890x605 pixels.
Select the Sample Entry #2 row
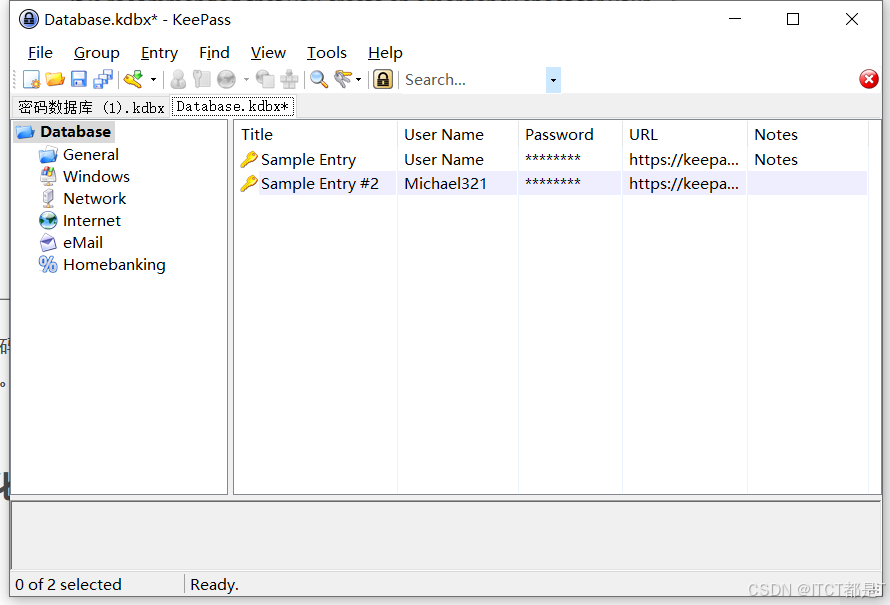(310, 183)
